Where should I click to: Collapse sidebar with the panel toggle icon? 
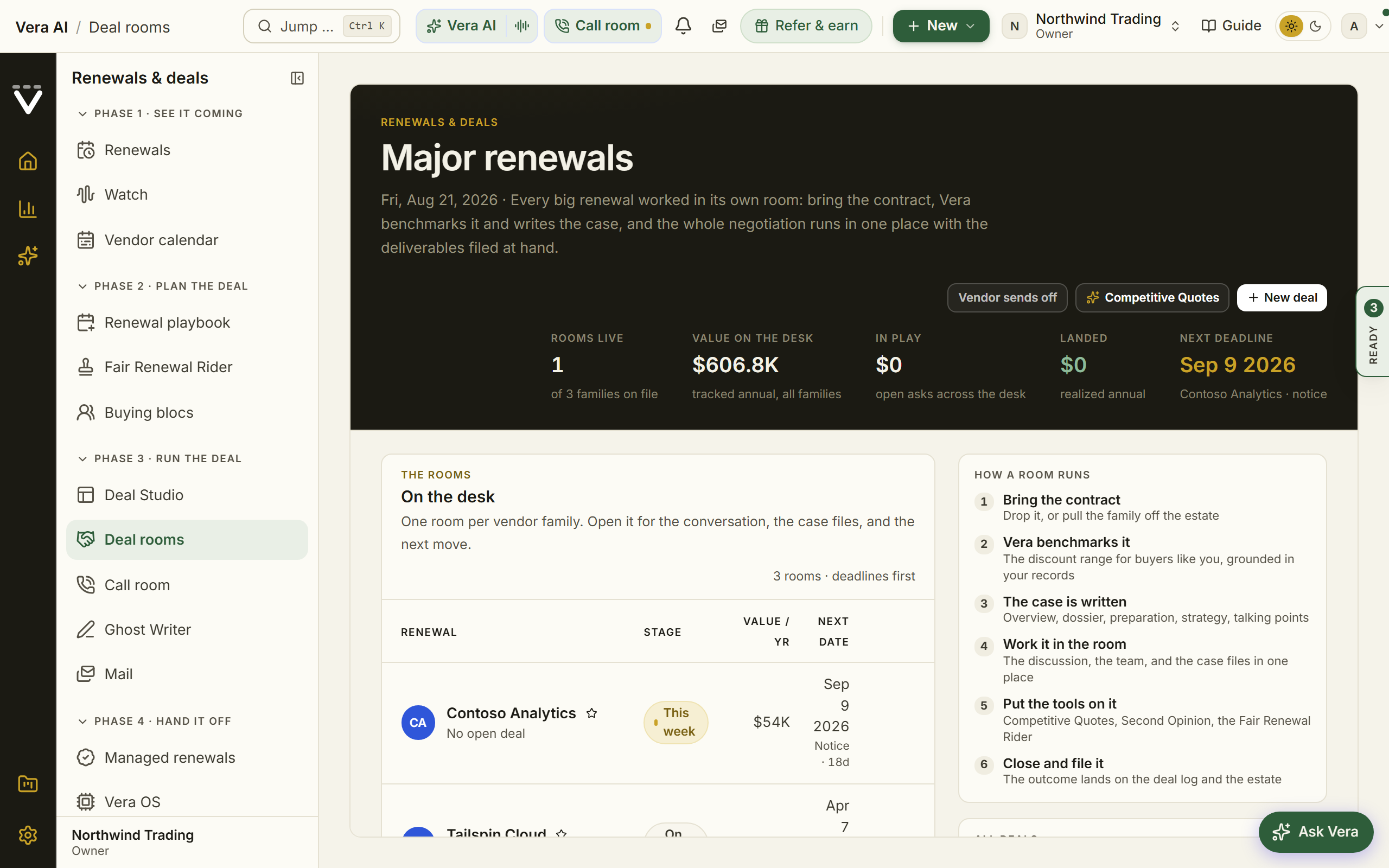click(297, 78)
